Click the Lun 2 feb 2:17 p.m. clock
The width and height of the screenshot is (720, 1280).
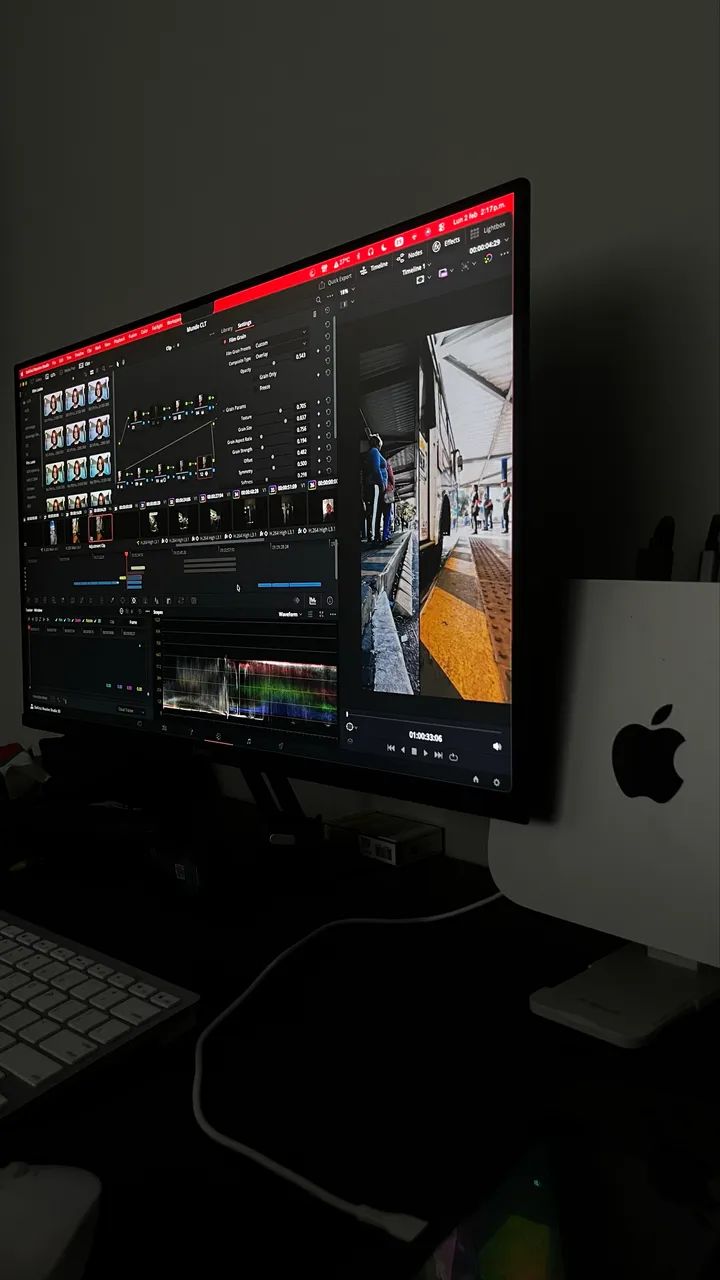479,213
